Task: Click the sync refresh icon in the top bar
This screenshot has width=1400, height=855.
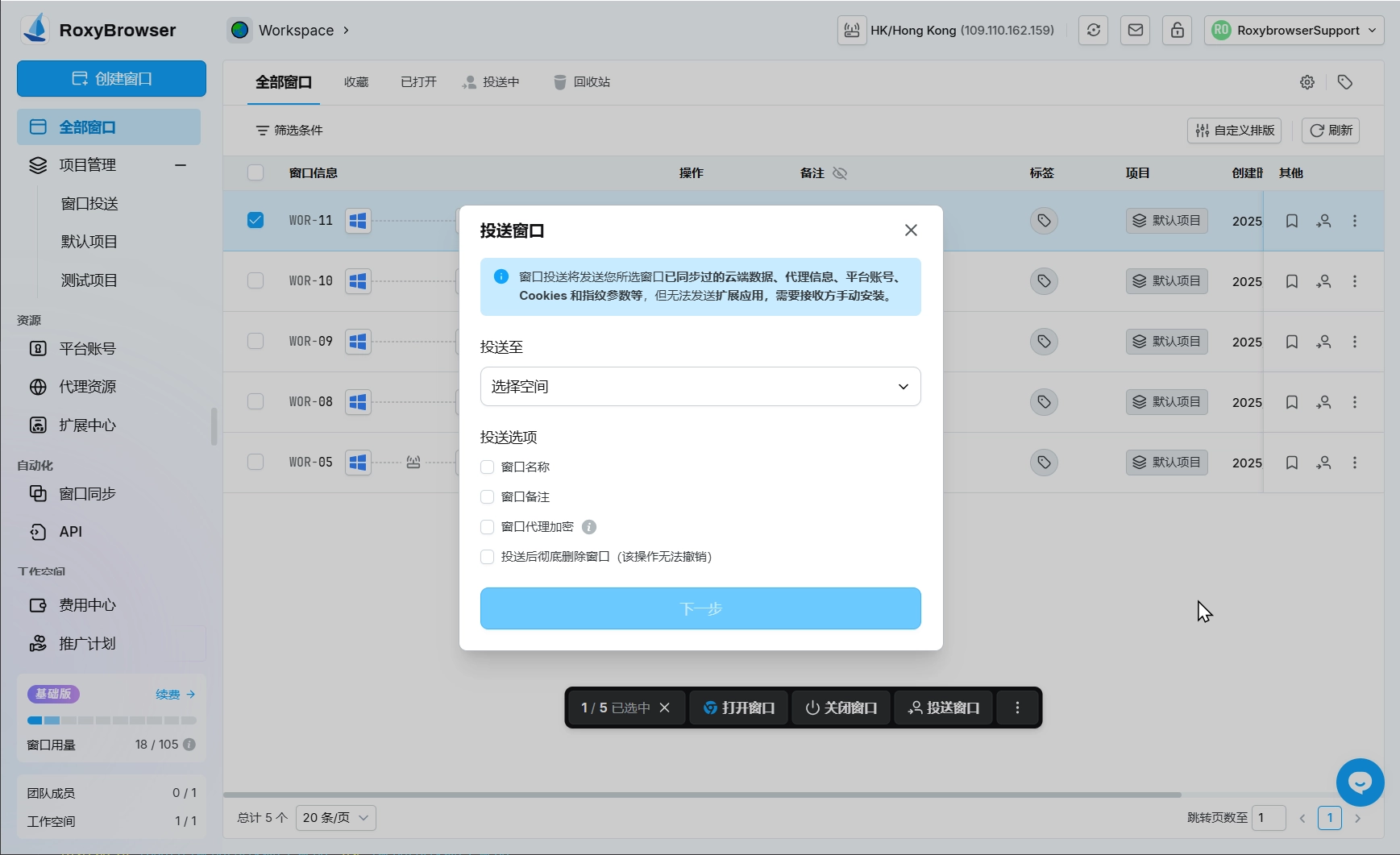Action: 1093,31
